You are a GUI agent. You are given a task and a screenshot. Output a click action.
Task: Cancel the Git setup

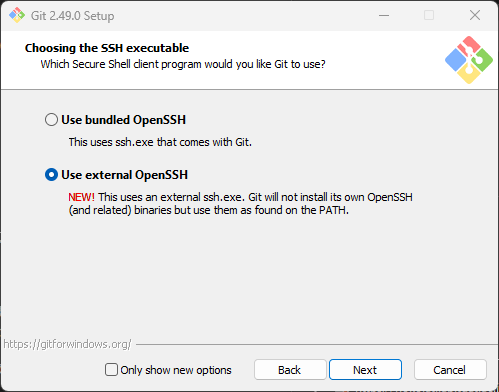pos(450,370)
